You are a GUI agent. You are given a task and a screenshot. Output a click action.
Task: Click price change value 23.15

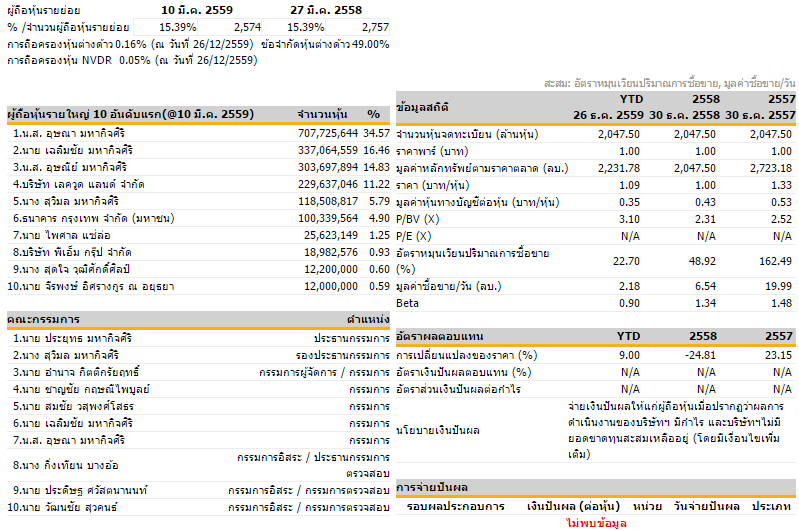778,355
